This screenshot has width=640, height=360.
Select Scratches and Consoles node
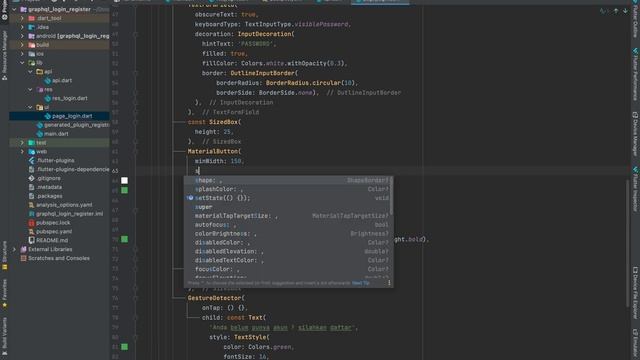coord(55,258)
